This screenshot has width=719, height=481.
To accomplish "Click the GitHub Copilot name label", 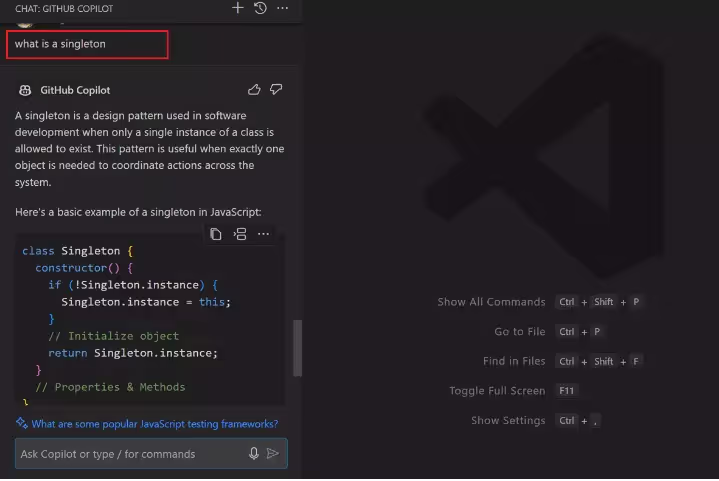I will [x=75, y=90].
